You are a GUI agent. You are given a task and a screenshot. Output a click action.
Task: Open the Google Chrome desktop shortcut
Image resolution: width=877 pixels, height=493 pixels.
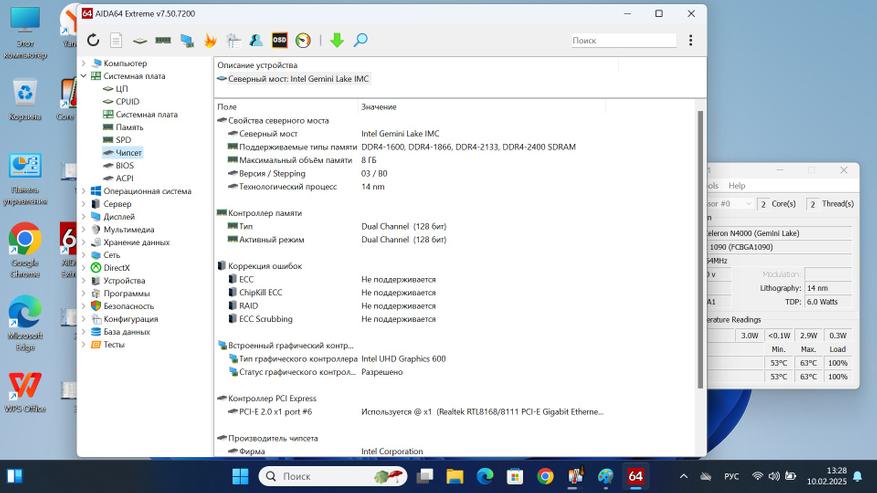pyautogui.click(x=25, y=251)
